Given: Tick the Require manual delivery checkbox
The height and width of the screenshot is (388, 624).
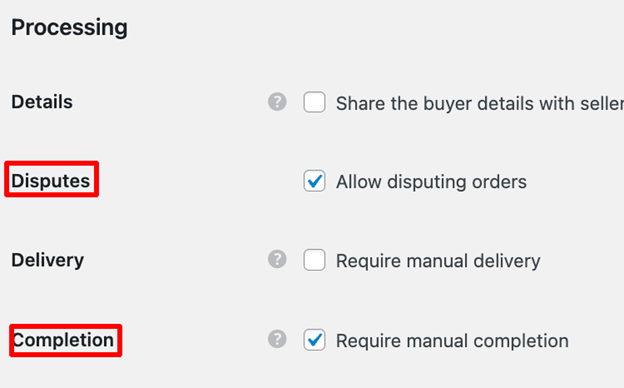Looking at the screenshot, I should click(314, 260).
